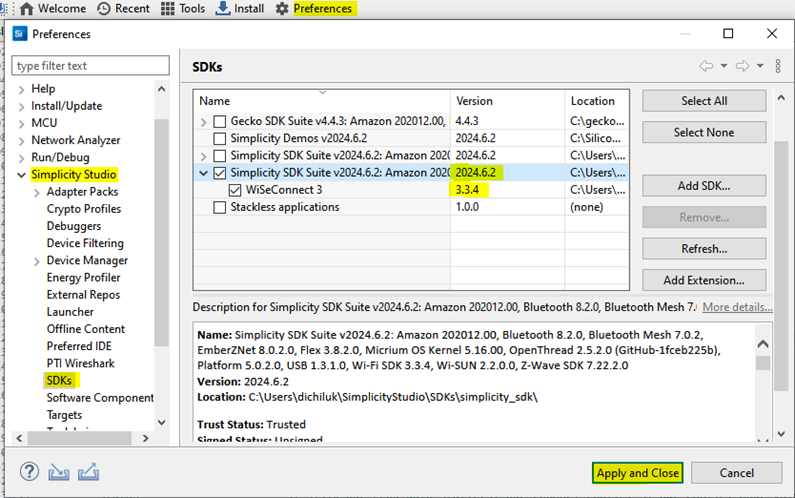Open the help question mark icon
Viewport: 795px width, 498px height.
click(x=29, y=472)
